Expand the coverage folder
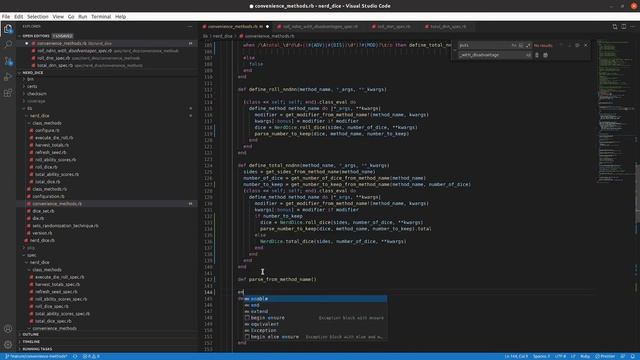 pyautogui.click(x=36, y=101)
